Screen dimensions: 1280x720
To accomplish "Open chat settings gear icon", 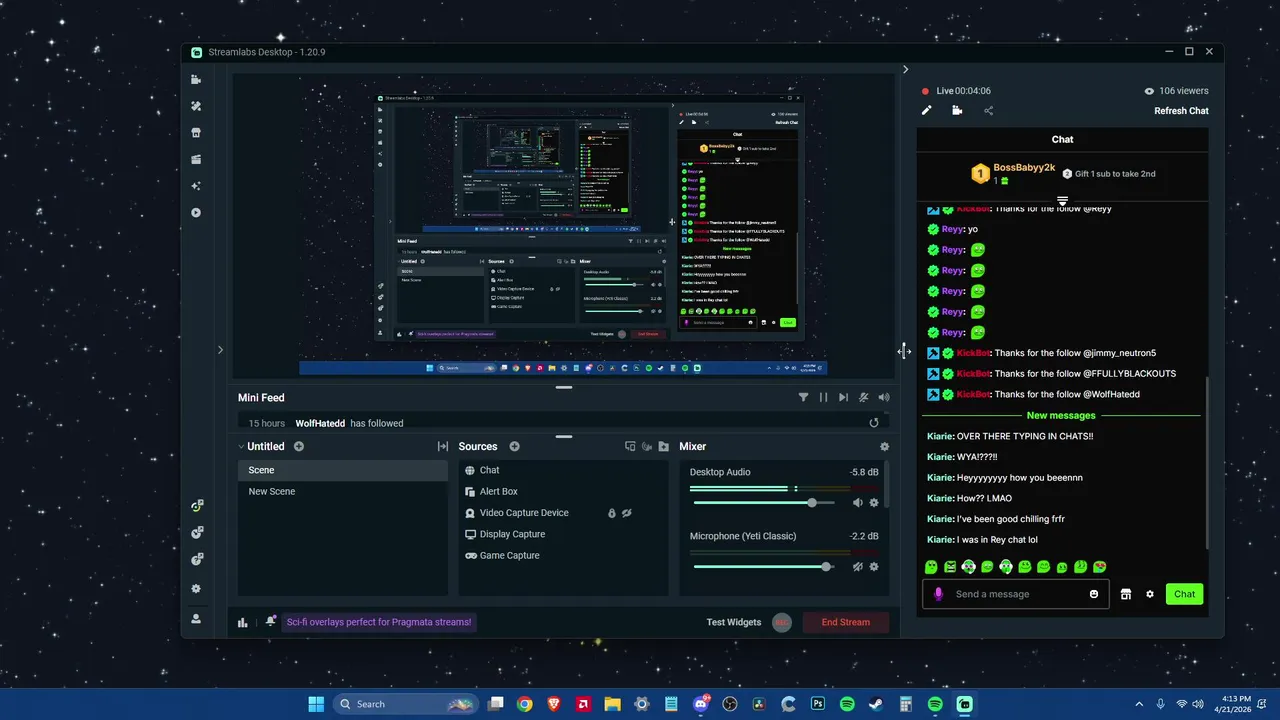I will click(1150, 594).
